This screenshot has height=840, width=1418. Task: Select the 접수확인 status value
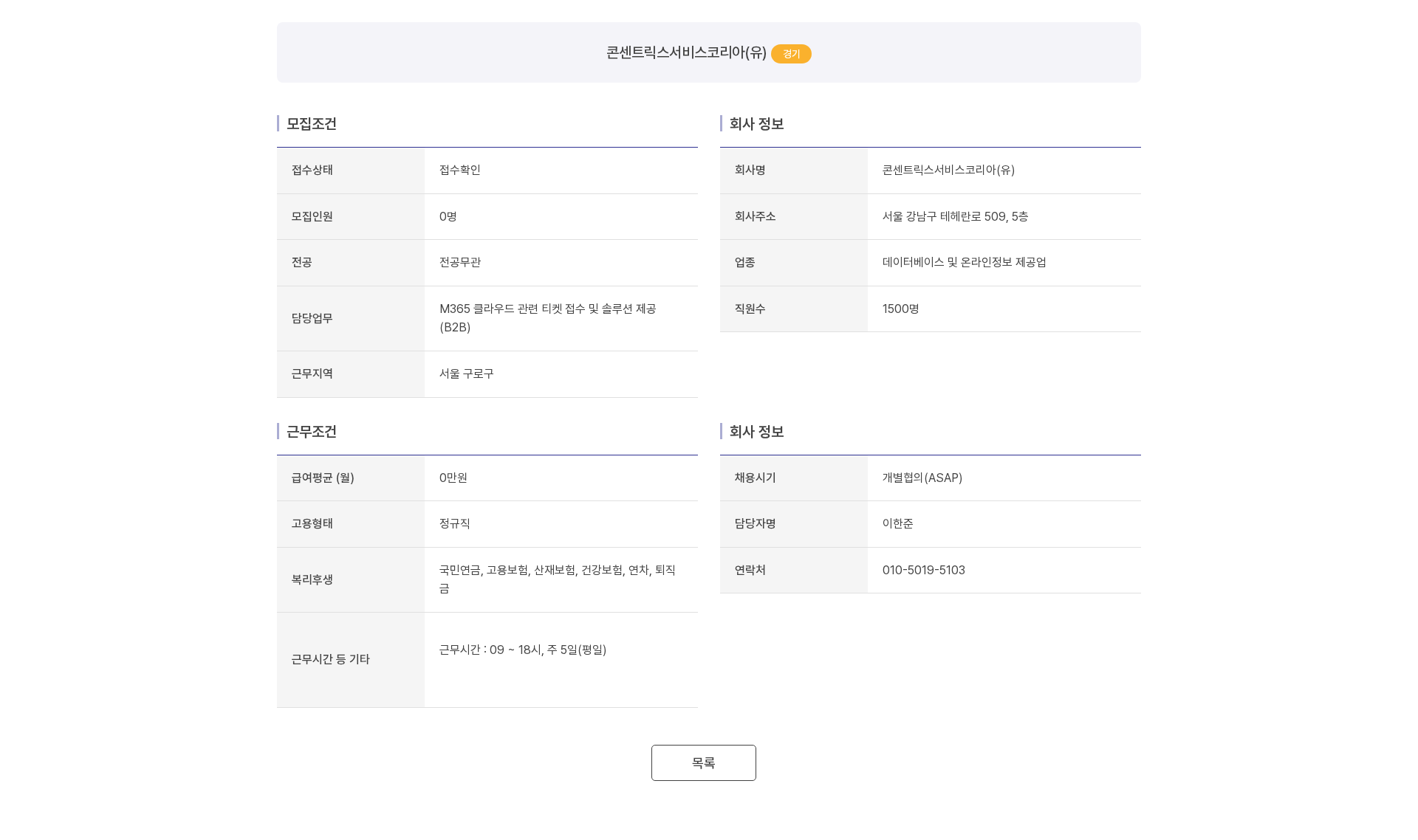[x=460, y=170]
